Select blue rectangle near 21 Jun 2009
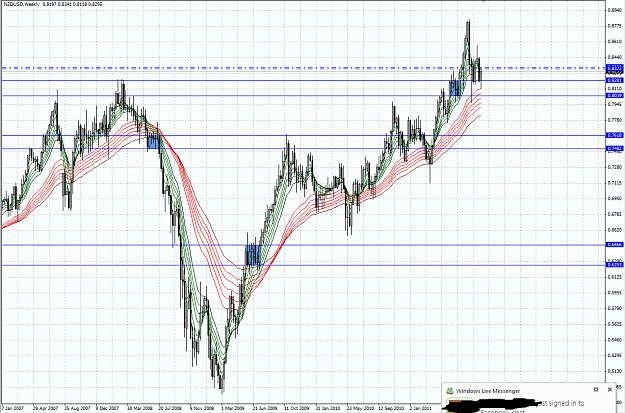625x413 pixels. coord(253,255)
